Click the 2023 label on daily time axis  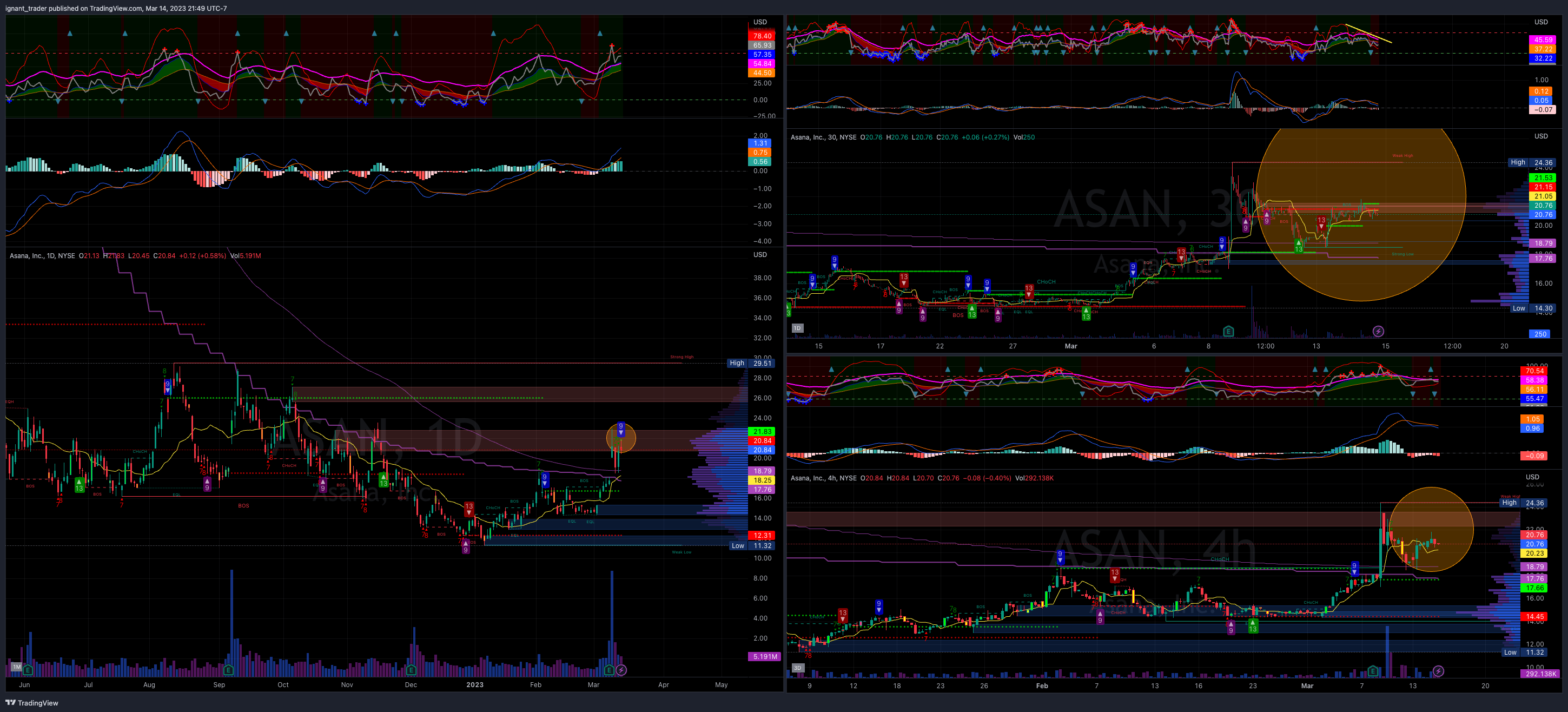(475, 684)
